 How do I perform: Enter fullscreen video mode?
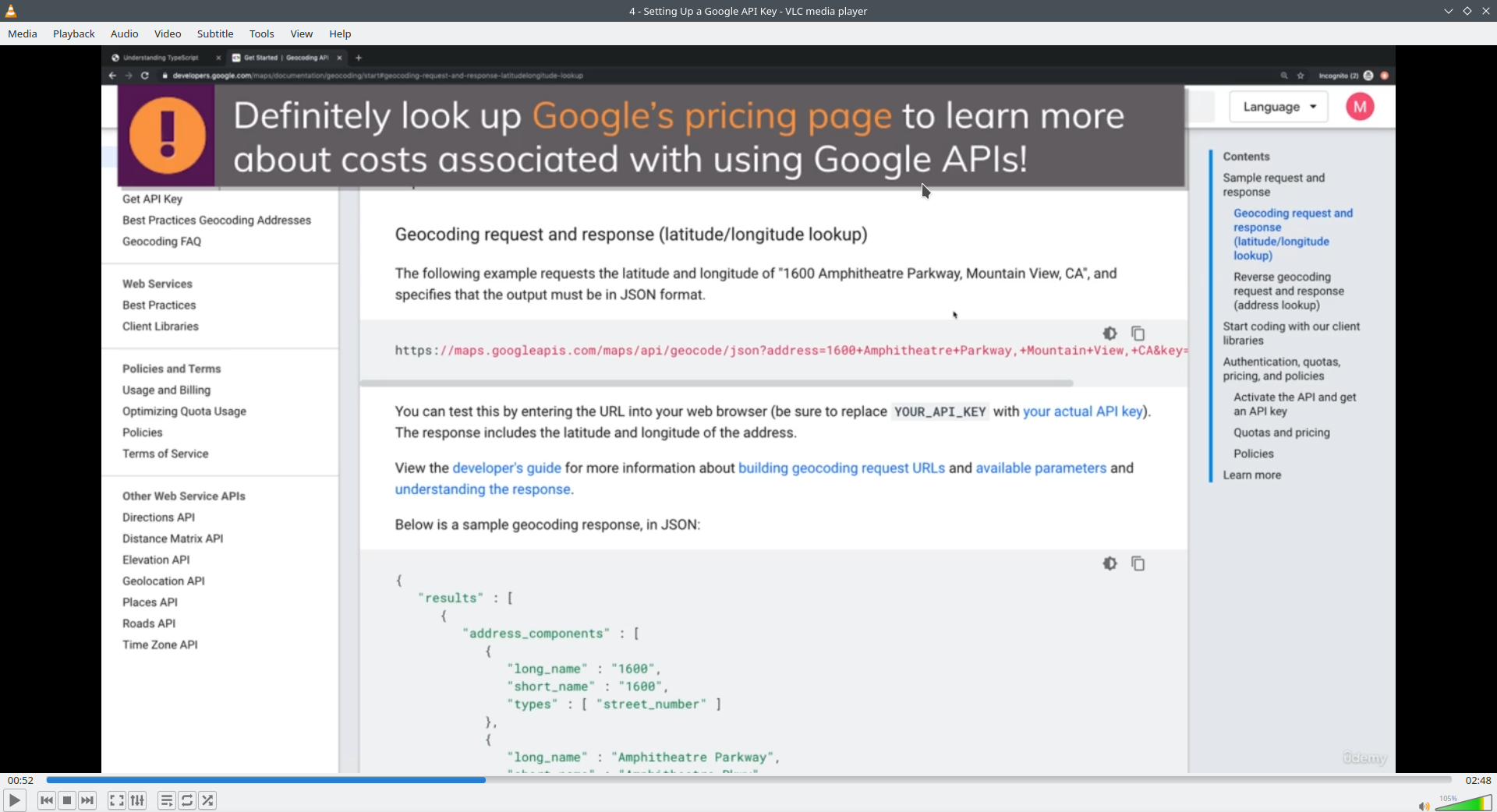[x=116, y=800]
